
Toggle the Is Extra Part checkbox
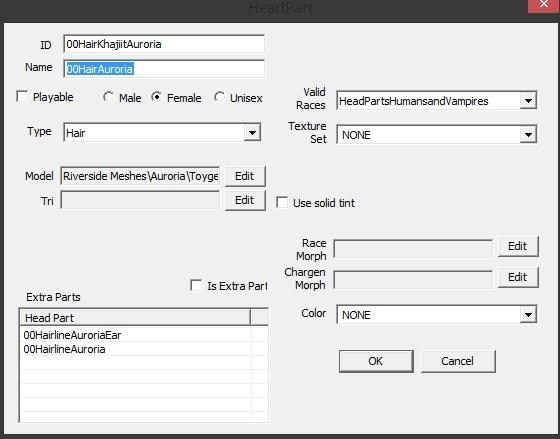tap(196, 285)
